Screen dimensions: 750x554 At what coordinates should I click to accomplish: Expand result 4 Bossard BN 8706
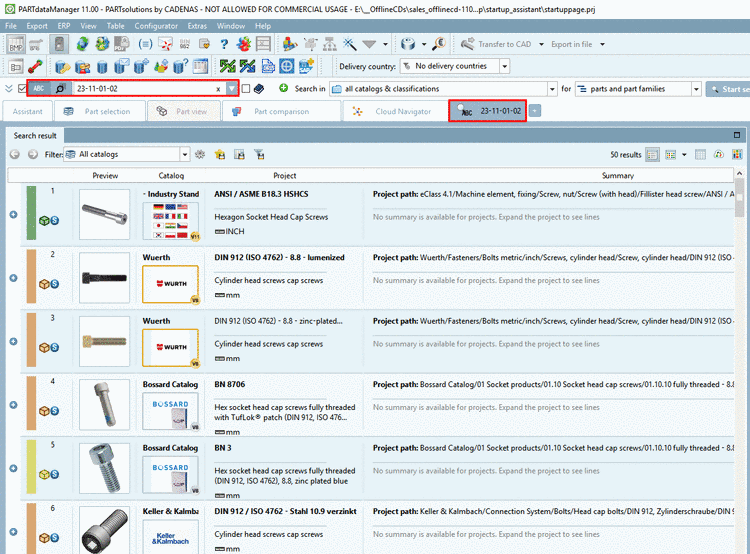click(x=13, y=405)
